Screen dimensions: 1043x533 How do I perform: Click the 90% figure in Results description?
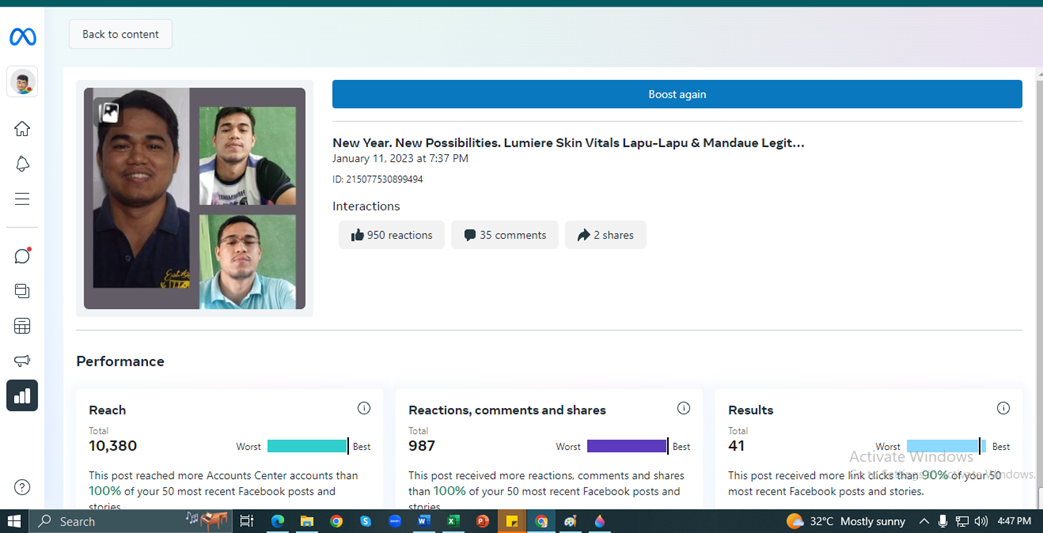coord(935,475)
